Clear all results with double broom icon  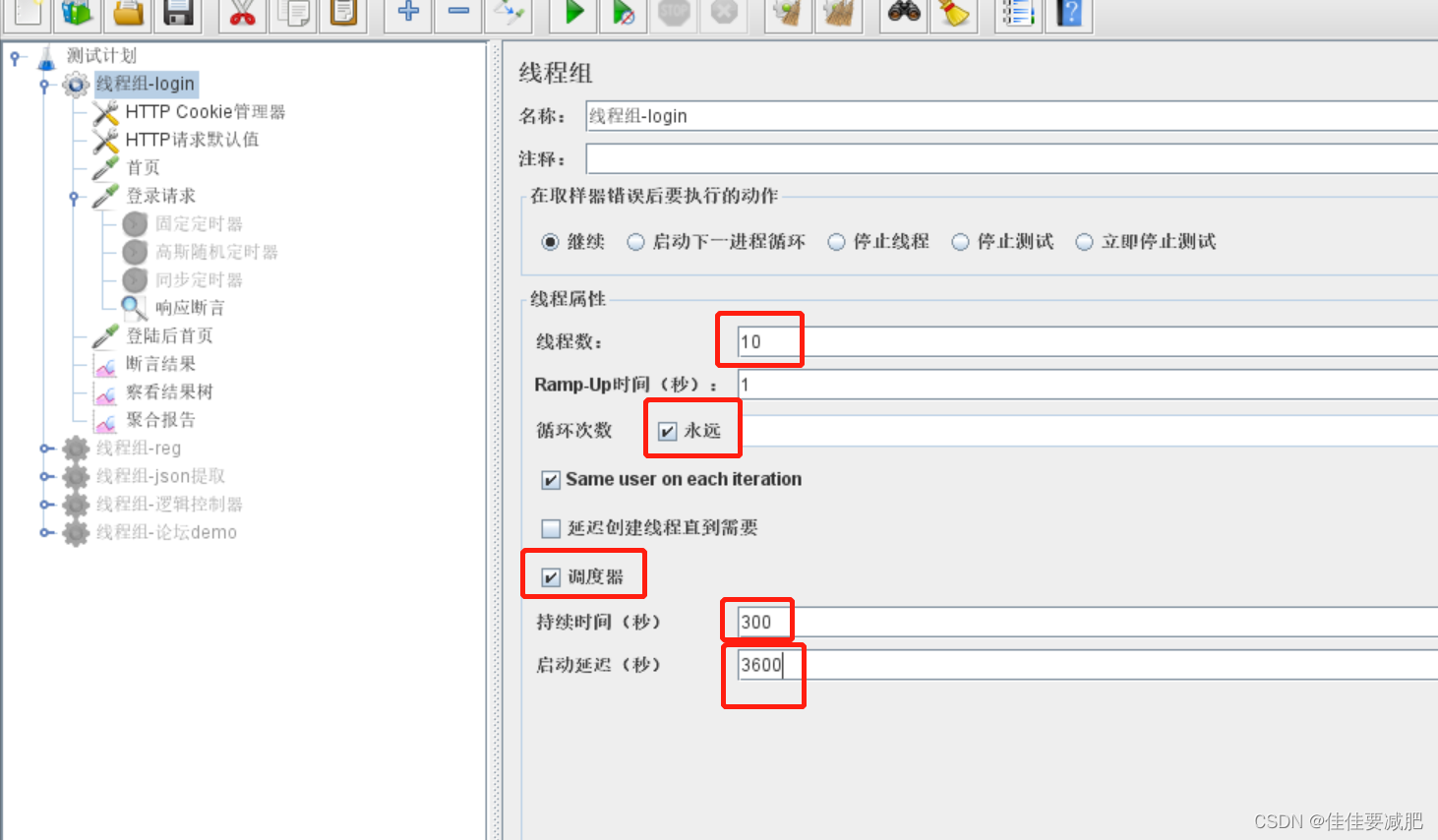point(838,12)
